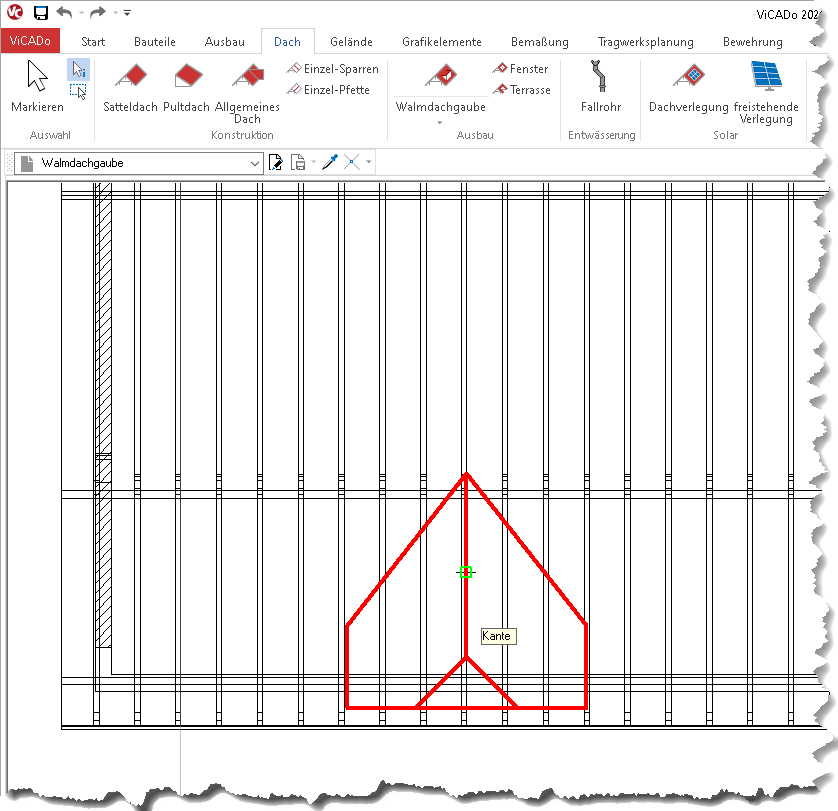
Task: Open the Tragwerksplanung ribbon tab
Action: [646, 42]
